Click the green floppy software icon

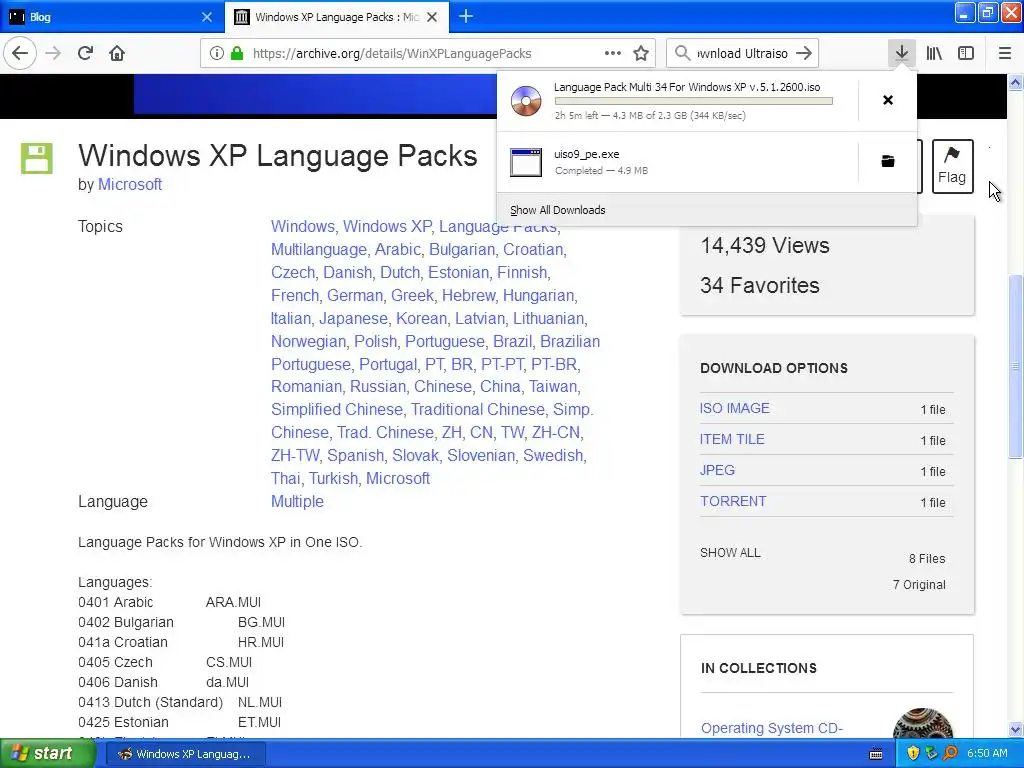(x=37, y=158)
